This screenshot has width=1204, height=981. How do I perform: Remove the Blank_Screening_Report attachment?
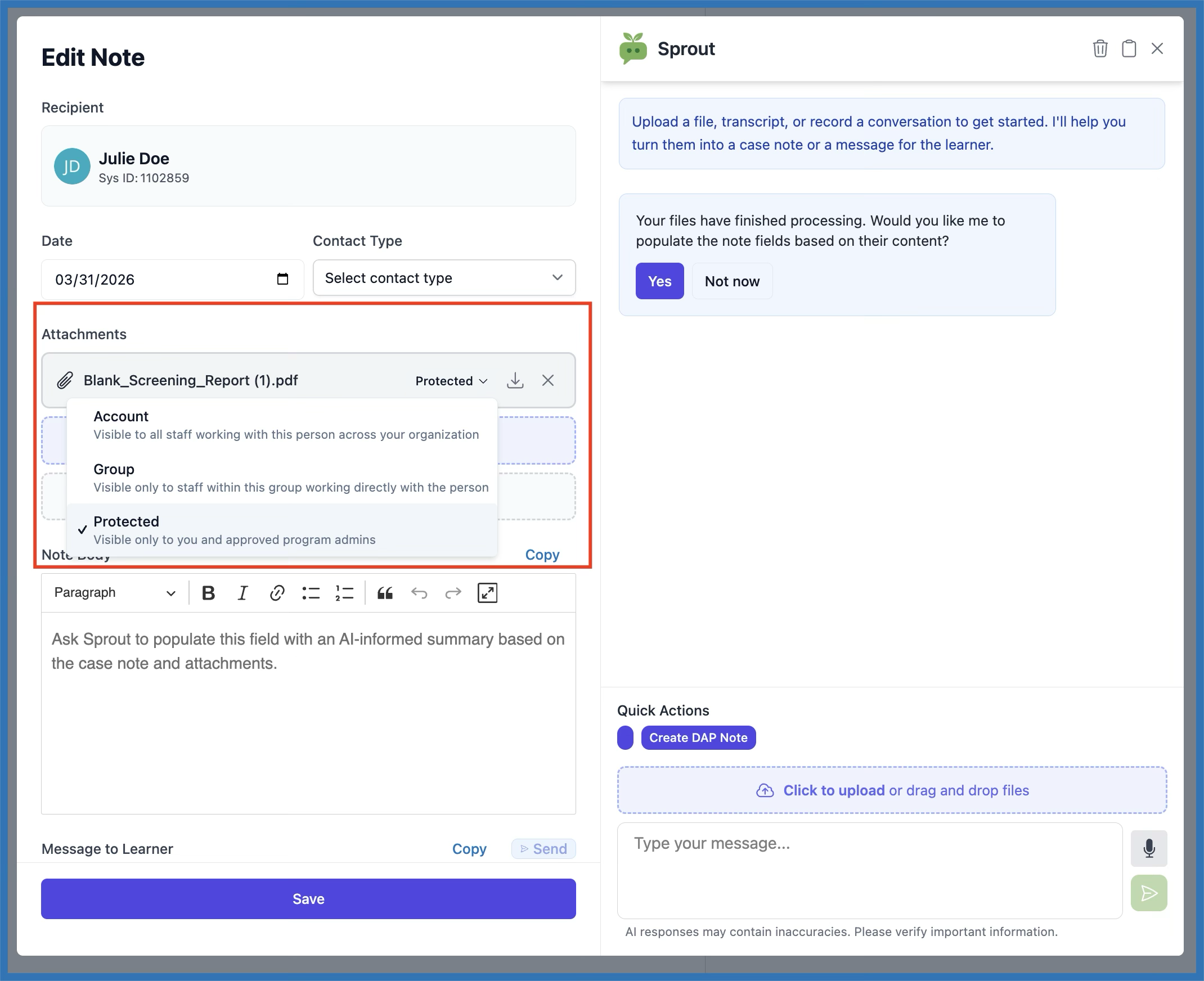[547, 380]
